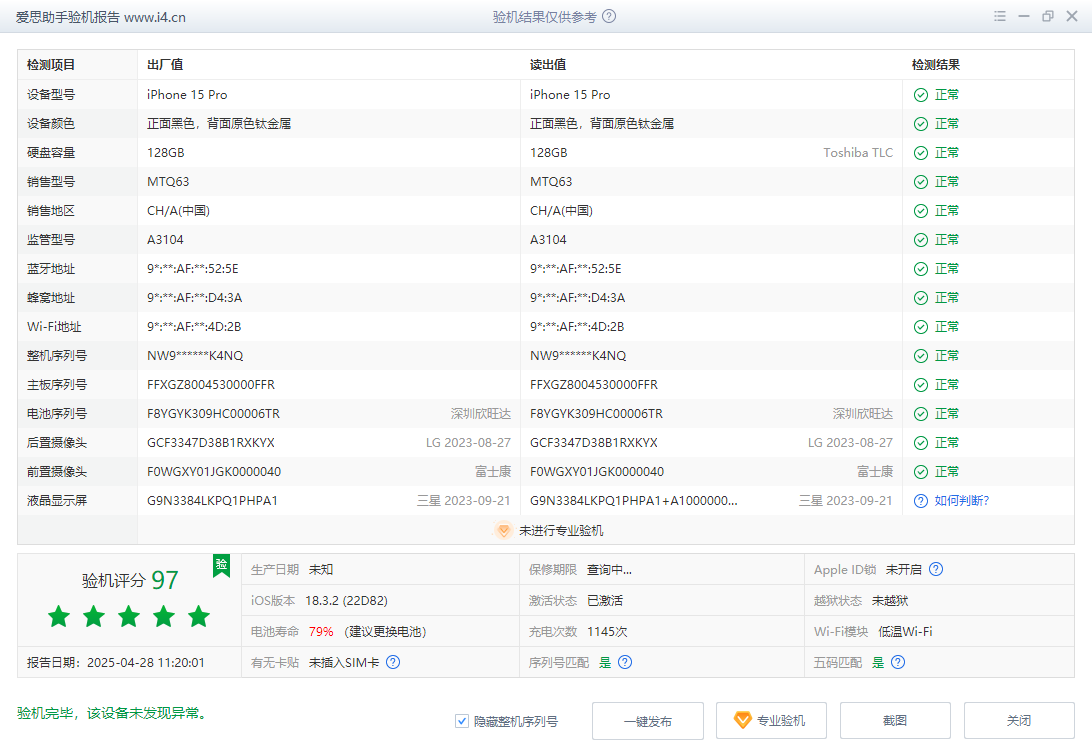Click the green check icon for 销售型号
The width and height of the screenshot is (1092, 756).
click(921, 182)
